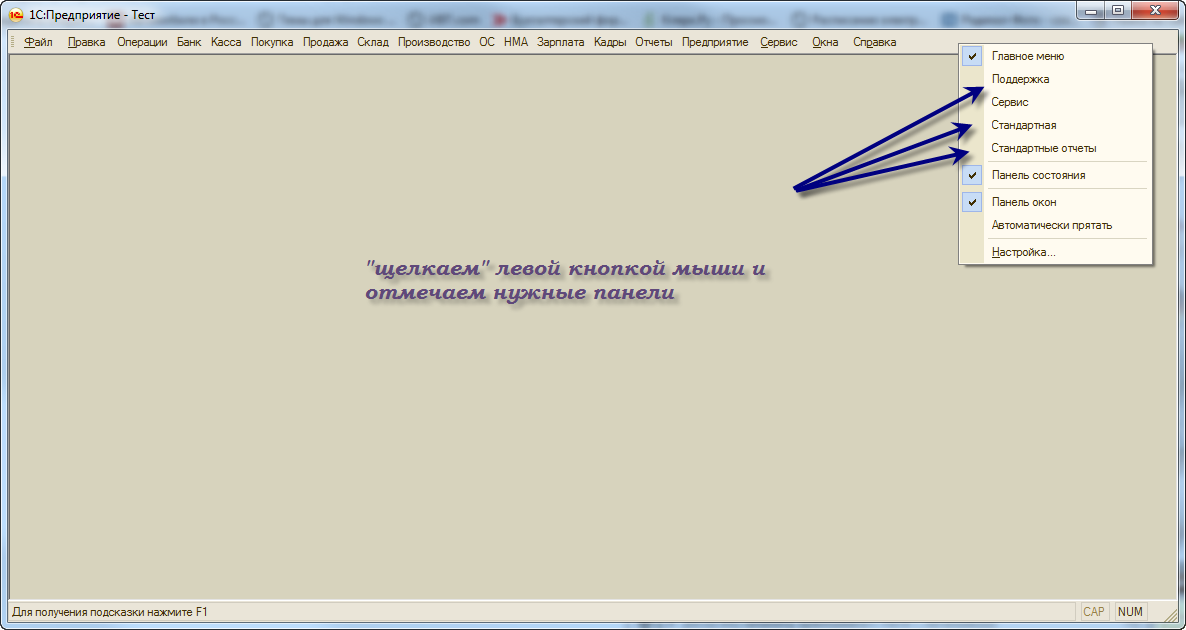Screen dimensions: 1186x630
Task: Maximize the 1С:Предприятие window
Action: tap(1118, 10)
